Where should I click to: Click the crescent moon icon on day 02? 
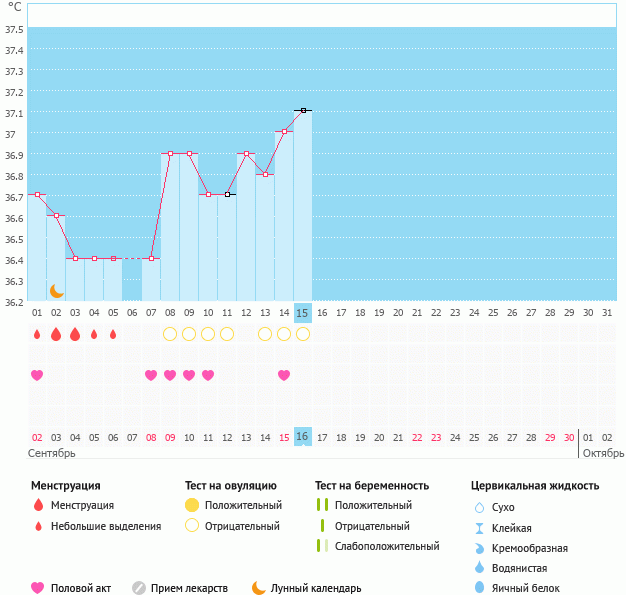pyautogui.click(x=57, y=290)
